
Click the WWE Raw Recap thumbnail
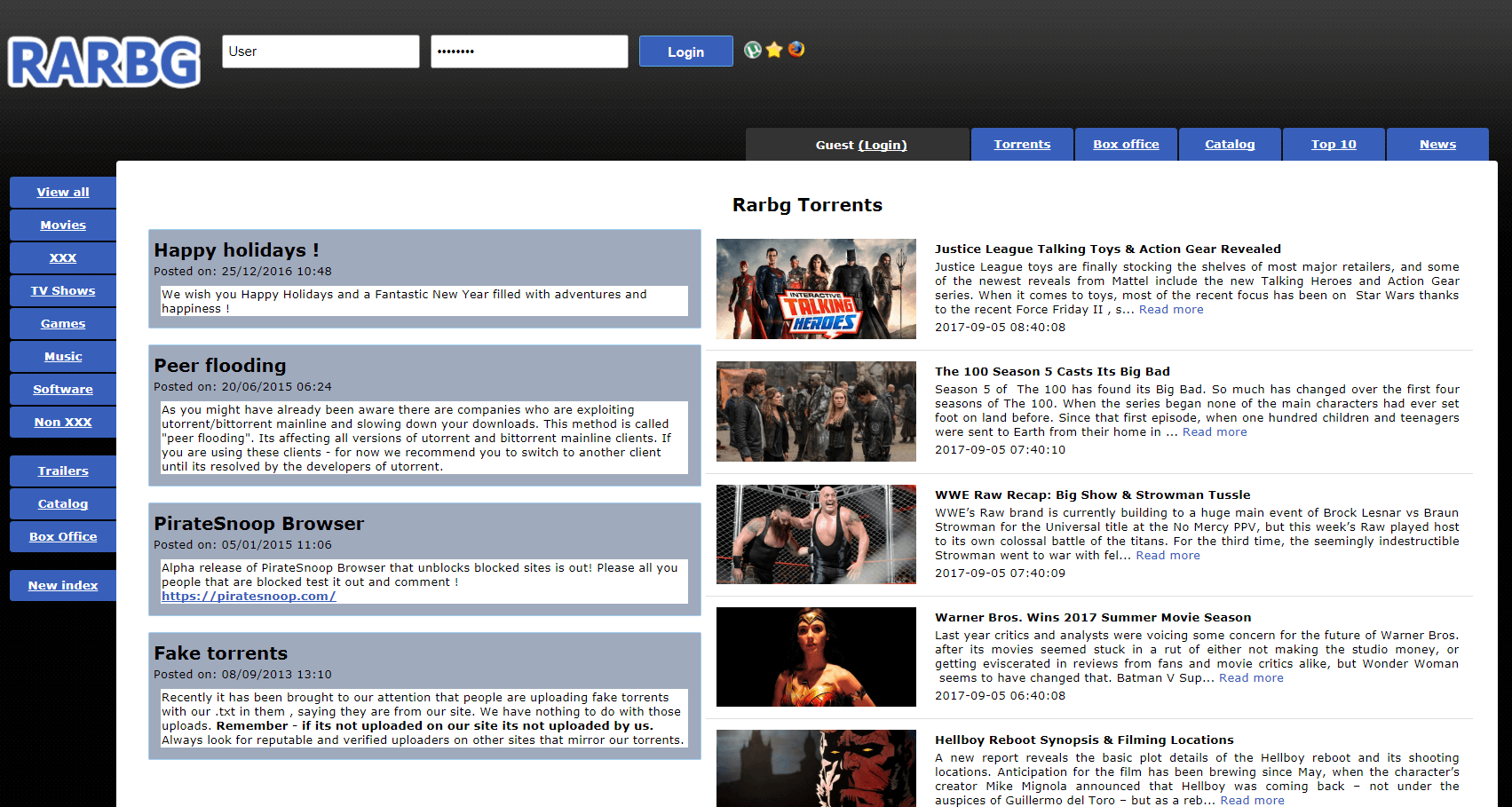[816, 534]
